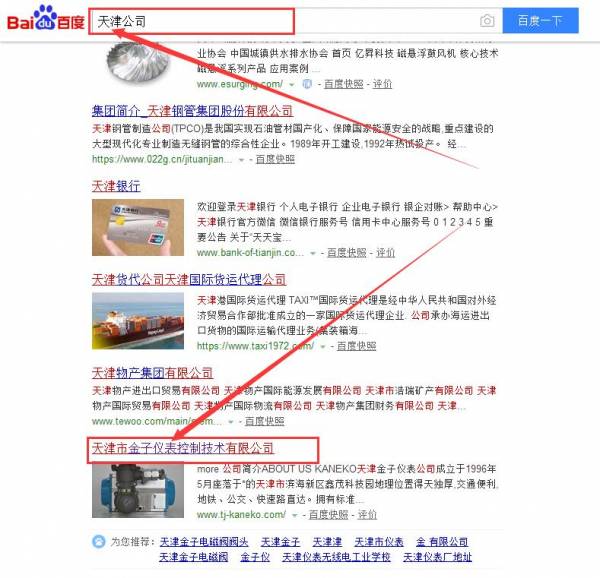The height and width of the screenshot is (578, 600).
Task: Expand dropdown arrow after 022g.cn URL
Action: pyautogui.click(x=241, y=160)
